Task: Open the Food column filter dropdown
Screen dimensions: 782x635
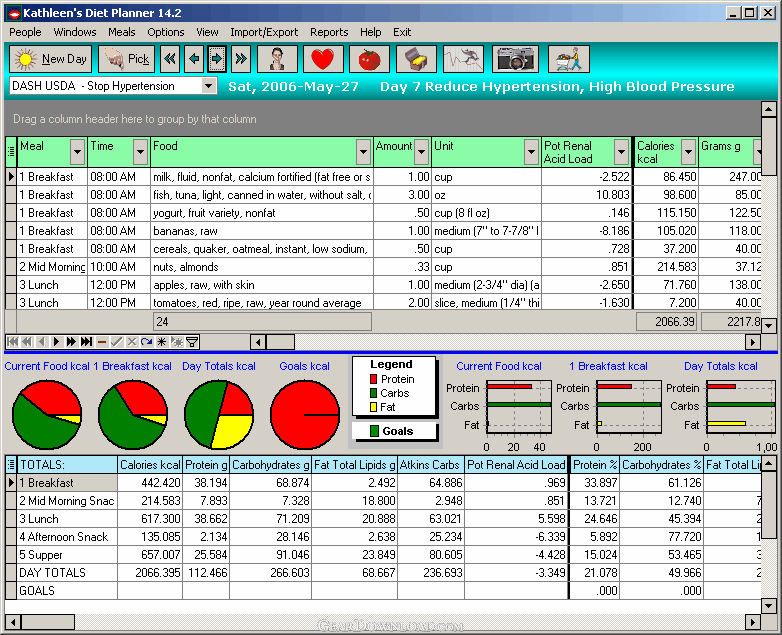Action: click(364, 152)
